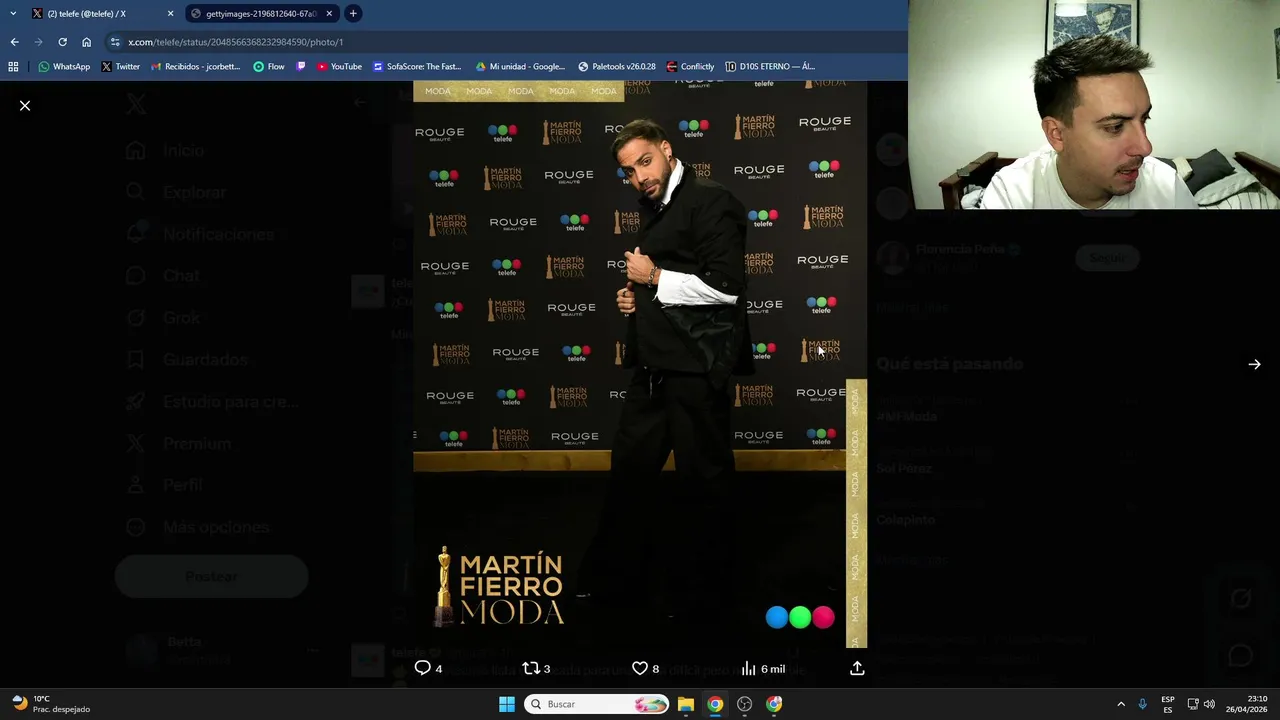Open the purple Twitch bookmark icon
This screenshot has height=720, width=1280.
click(x=301, y=67)
